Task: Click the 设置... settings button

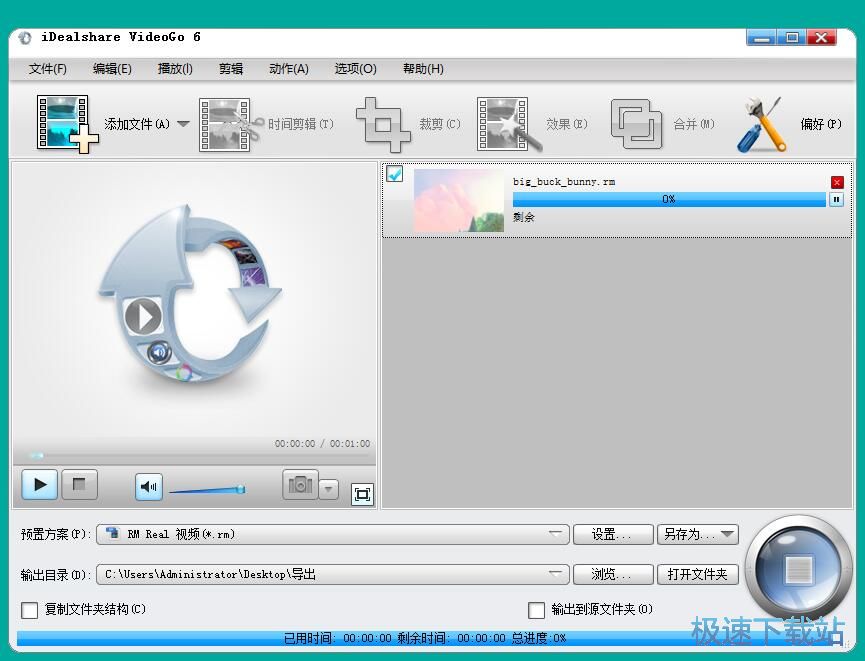Action: click(613, 534)
